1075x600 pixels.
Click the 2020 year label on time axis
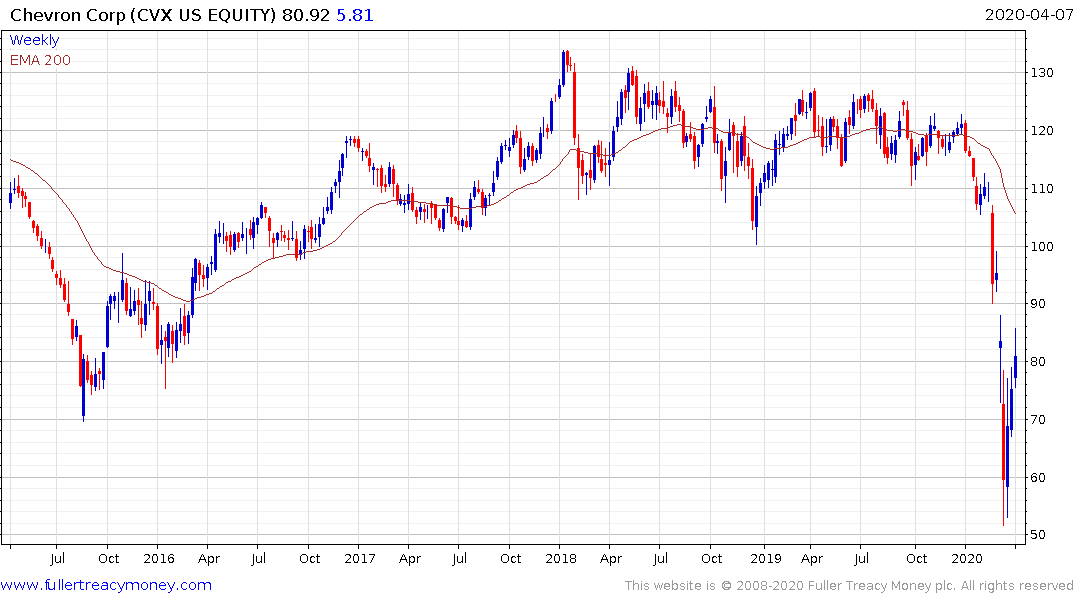coord(967,558)
